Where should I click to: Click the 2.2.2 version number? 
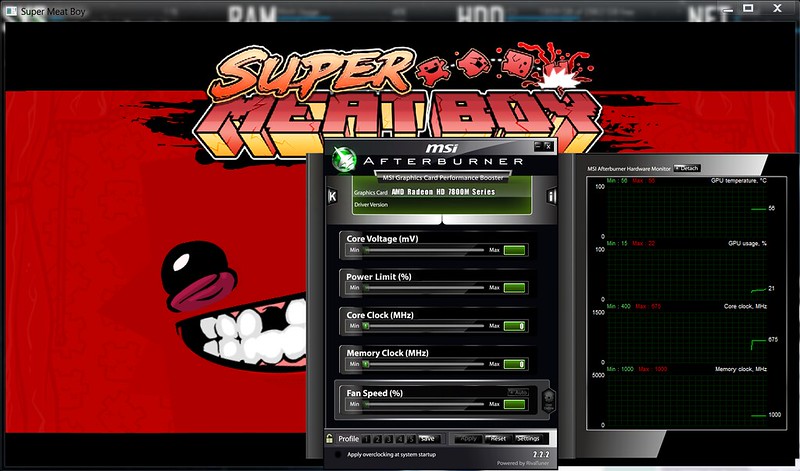click(x=541, y=454)
